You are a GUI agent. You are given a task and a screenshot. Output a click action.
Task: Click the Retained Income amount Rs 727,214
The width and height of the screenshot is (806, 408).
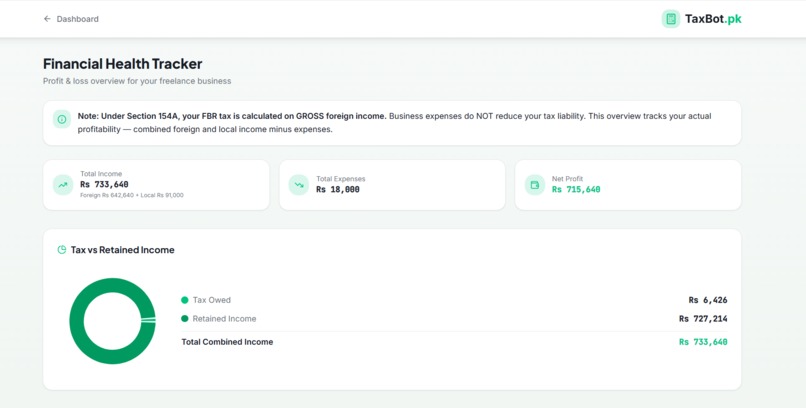pos(703,319)
